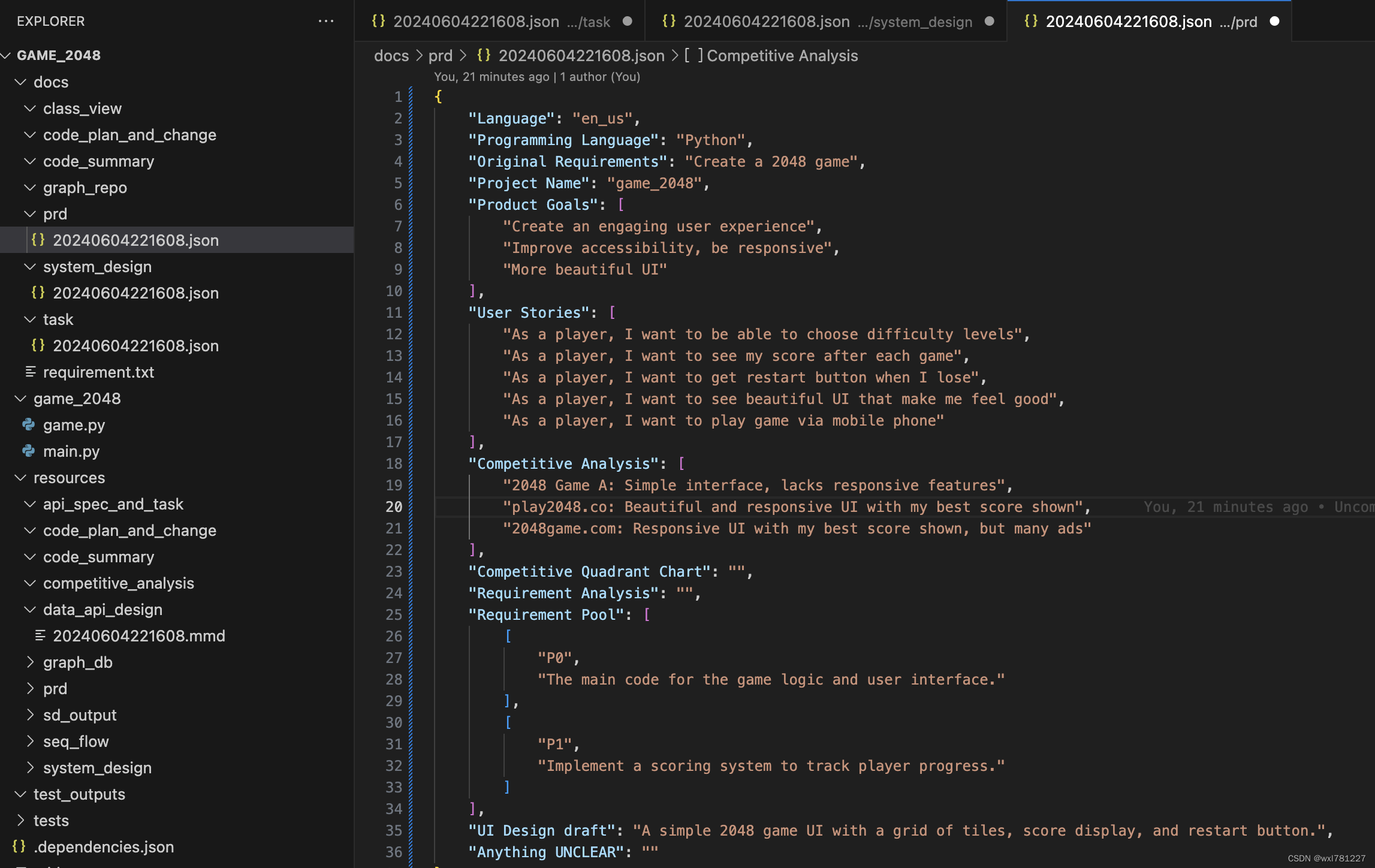Click file icon of 20240604221608.mmd

(40, 636)
